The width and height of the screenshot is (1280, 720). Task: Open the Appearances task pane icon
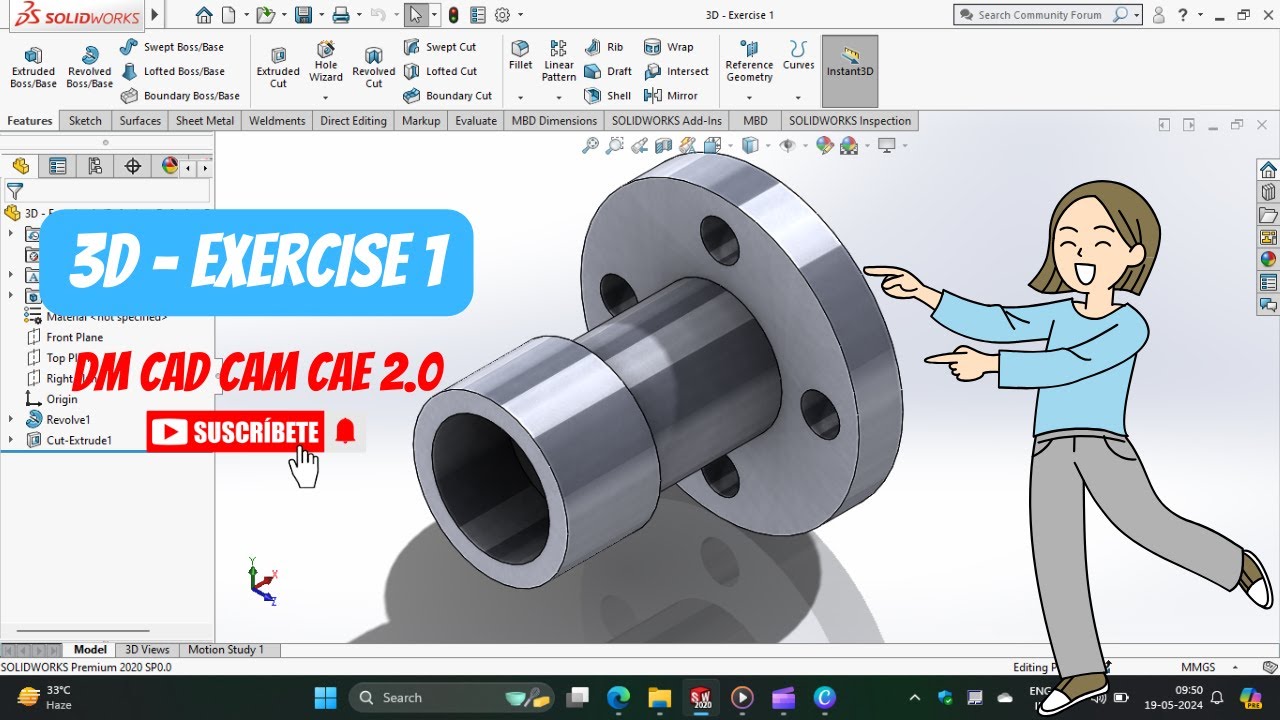pyautogui.click(x=1268, y=259)
